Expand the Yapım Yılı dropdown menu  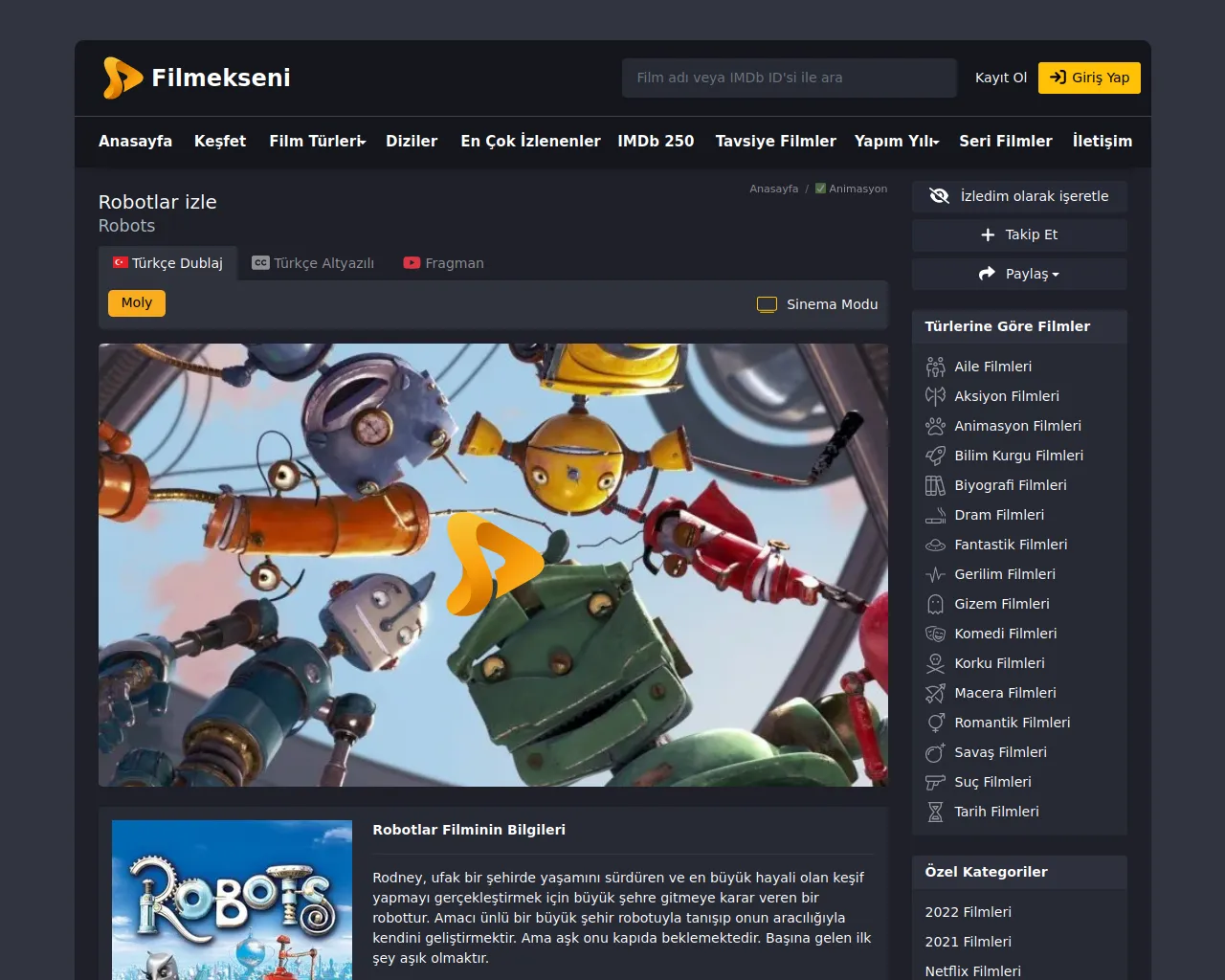point(897,141)
